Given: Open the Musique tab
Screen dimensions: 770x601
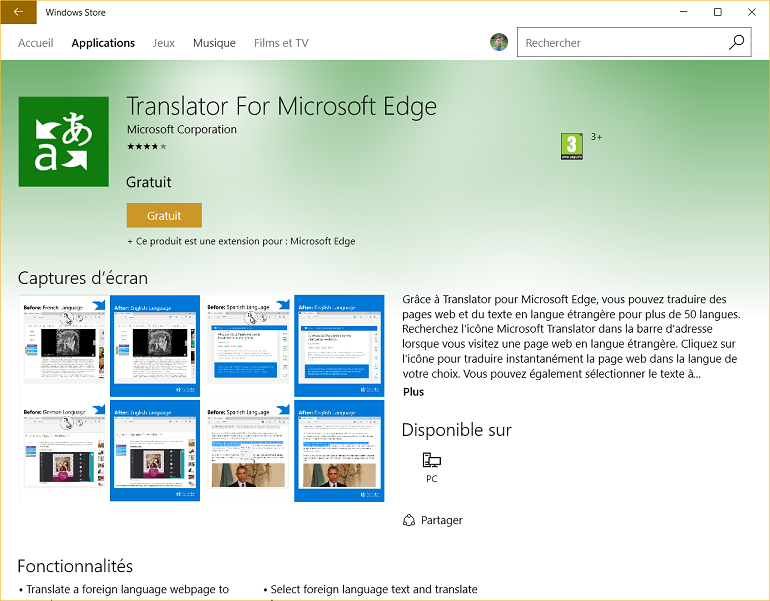Looking at the screenshot, I should [214, 43].
